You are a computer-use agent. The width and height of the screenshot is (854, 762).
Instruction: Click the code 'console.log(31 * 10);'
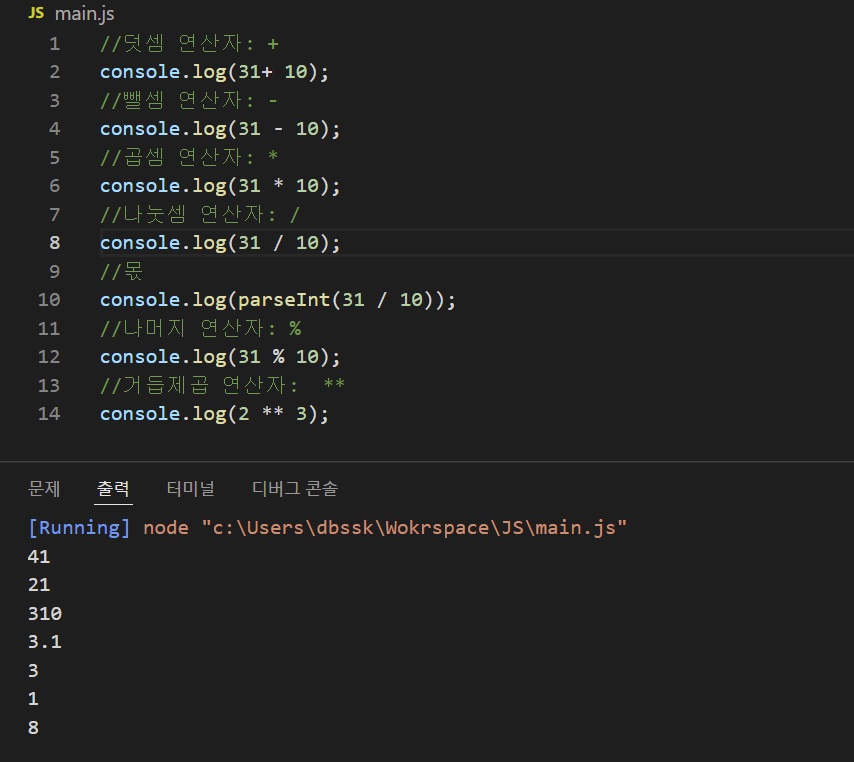click(x=220, y=186)
